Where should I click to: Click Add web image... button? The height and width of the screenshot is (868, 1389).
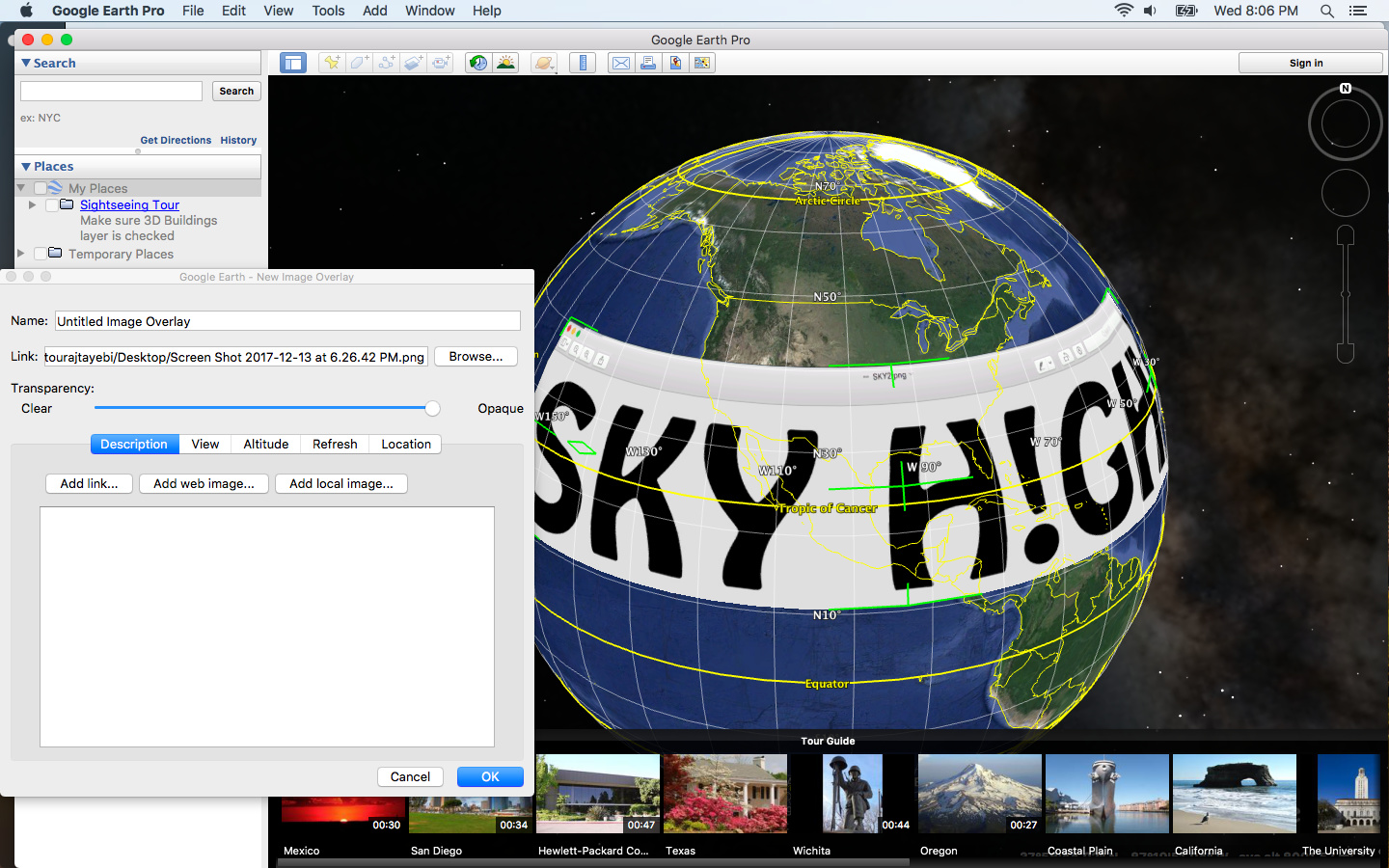click(x=204, y=483)
